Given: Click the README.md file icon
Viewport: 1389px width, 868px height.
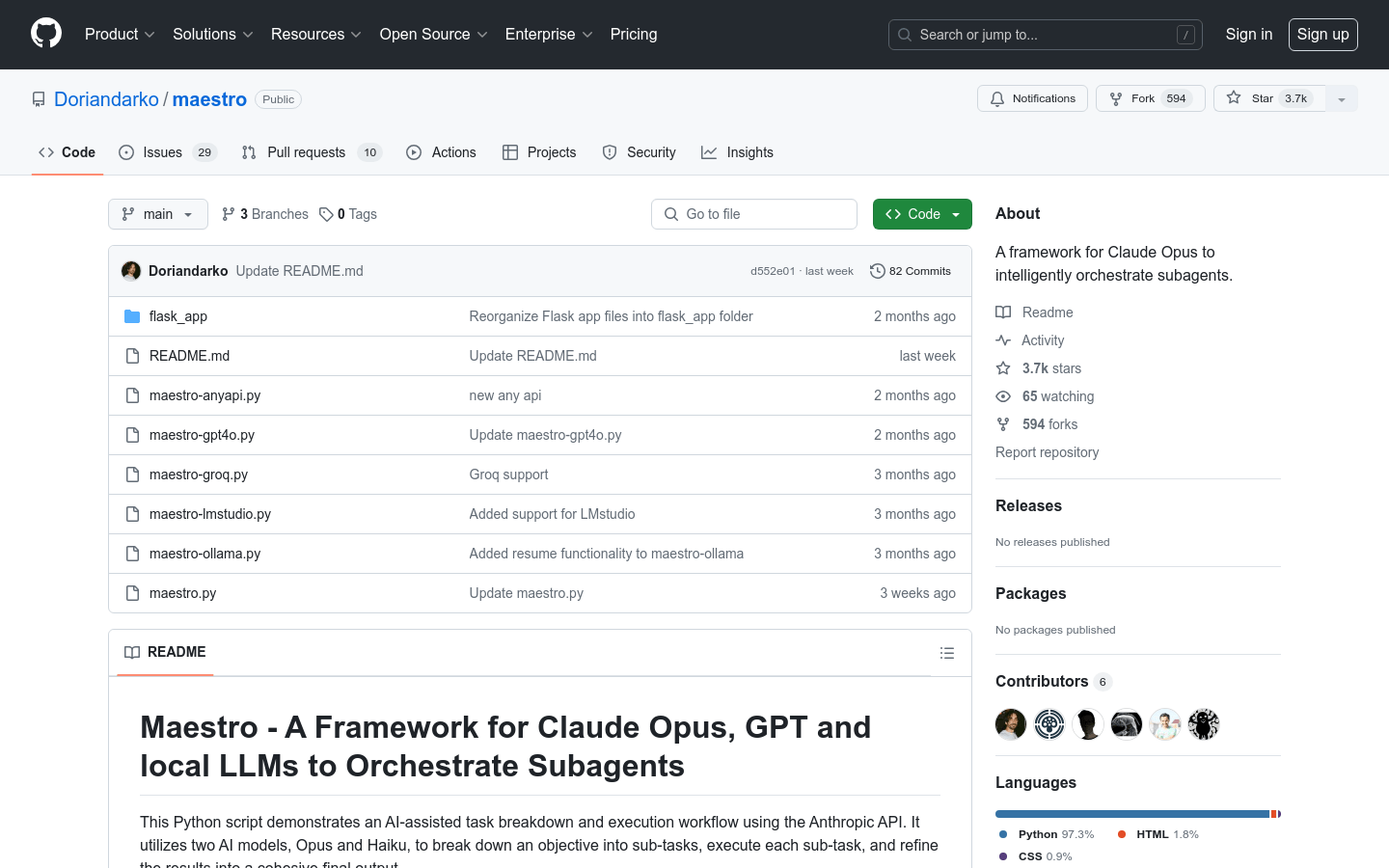Looking at the screenshot, I should [132, 356].
